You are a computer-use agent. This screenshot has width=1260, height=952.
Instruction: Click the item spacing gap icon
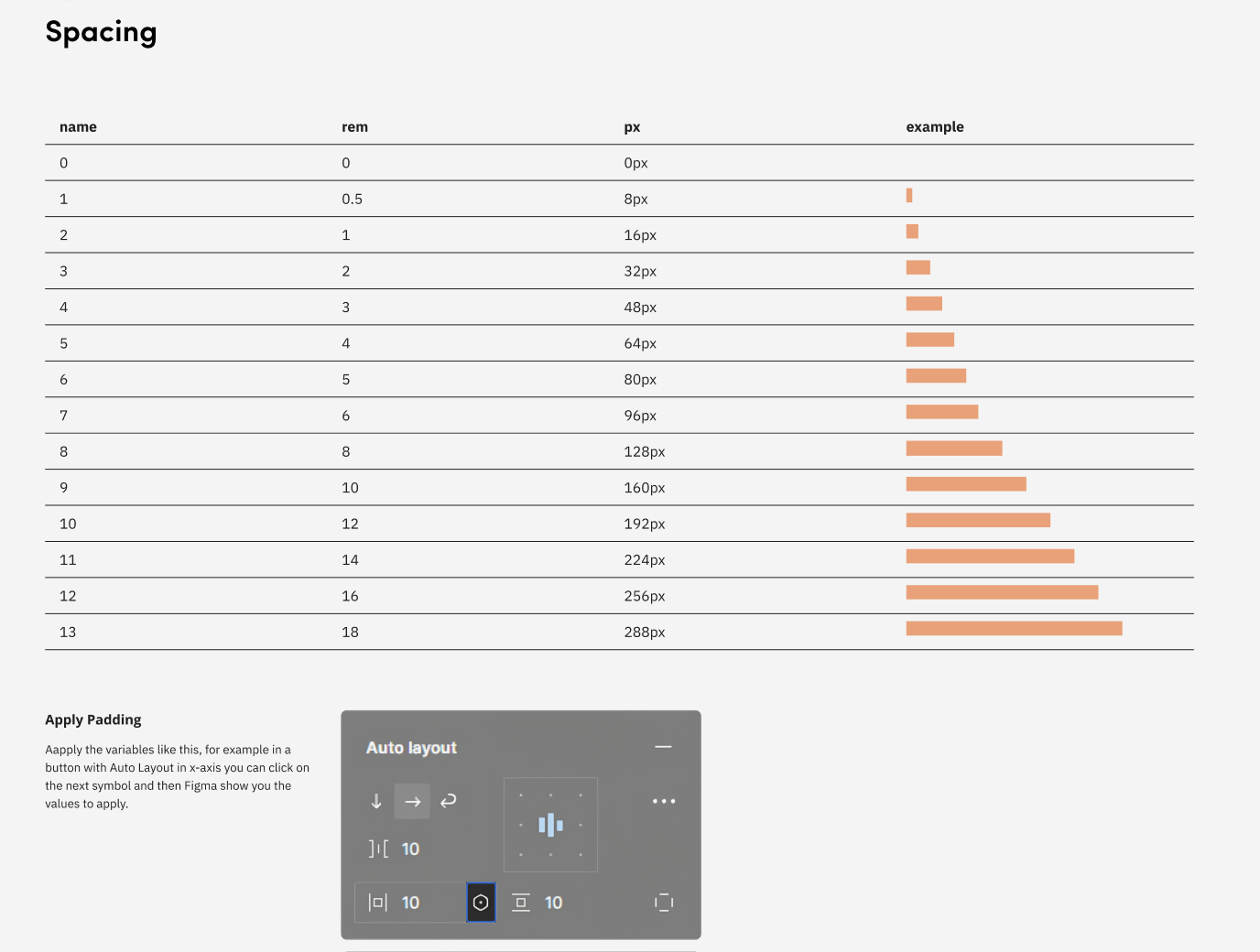coord(378,849)
